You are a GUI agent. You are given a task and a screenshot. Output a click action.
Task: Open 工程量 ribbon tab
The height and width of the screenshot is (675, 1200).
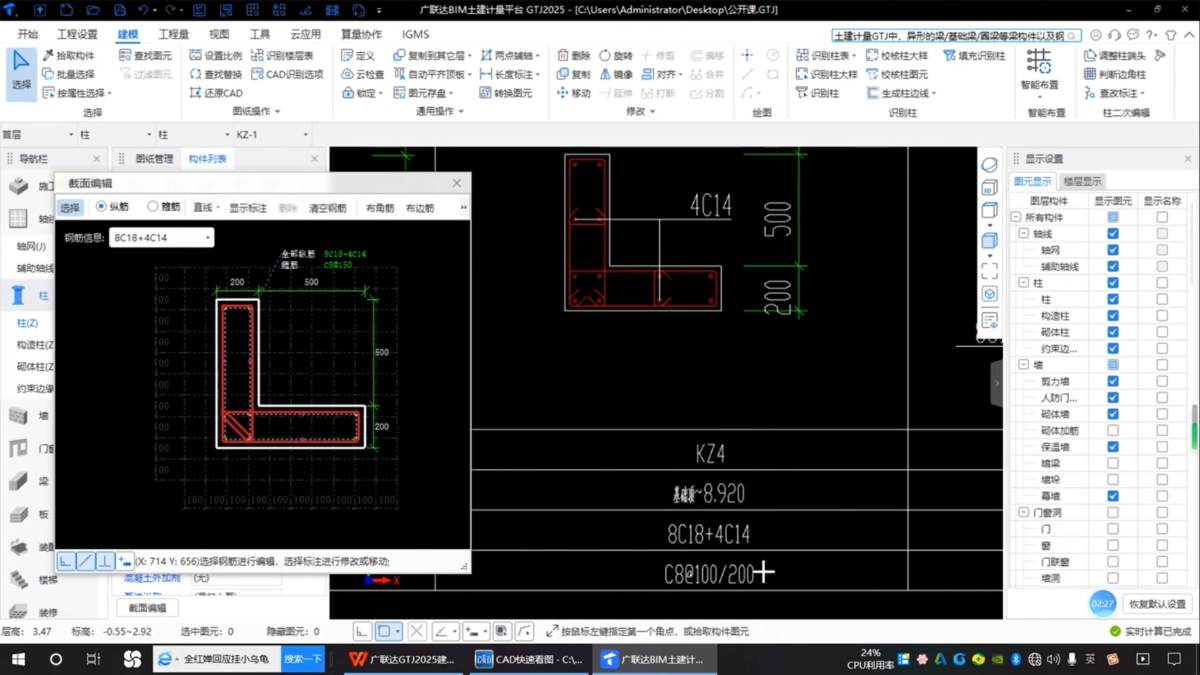[x=173, y=34]
